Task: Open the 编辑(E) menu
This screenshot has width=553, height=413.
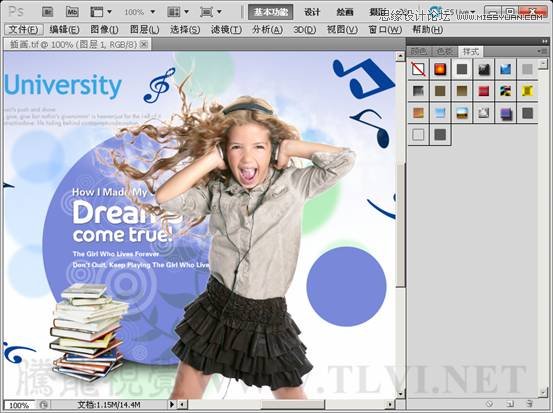Action: point(64,30)
